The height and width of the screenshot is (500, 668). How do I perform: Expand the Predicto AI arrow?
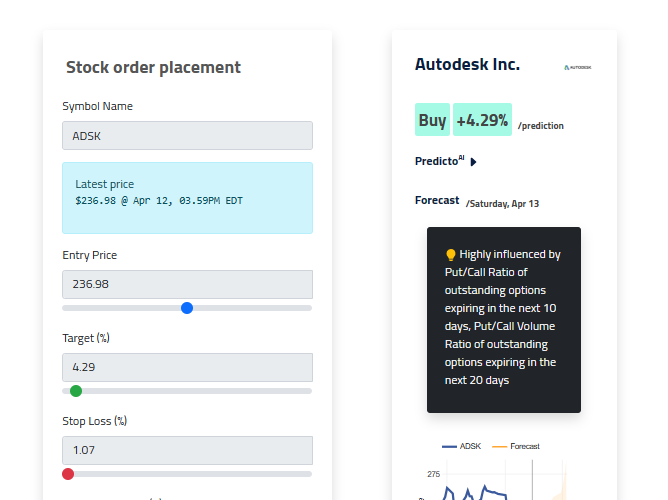[473, 162]
